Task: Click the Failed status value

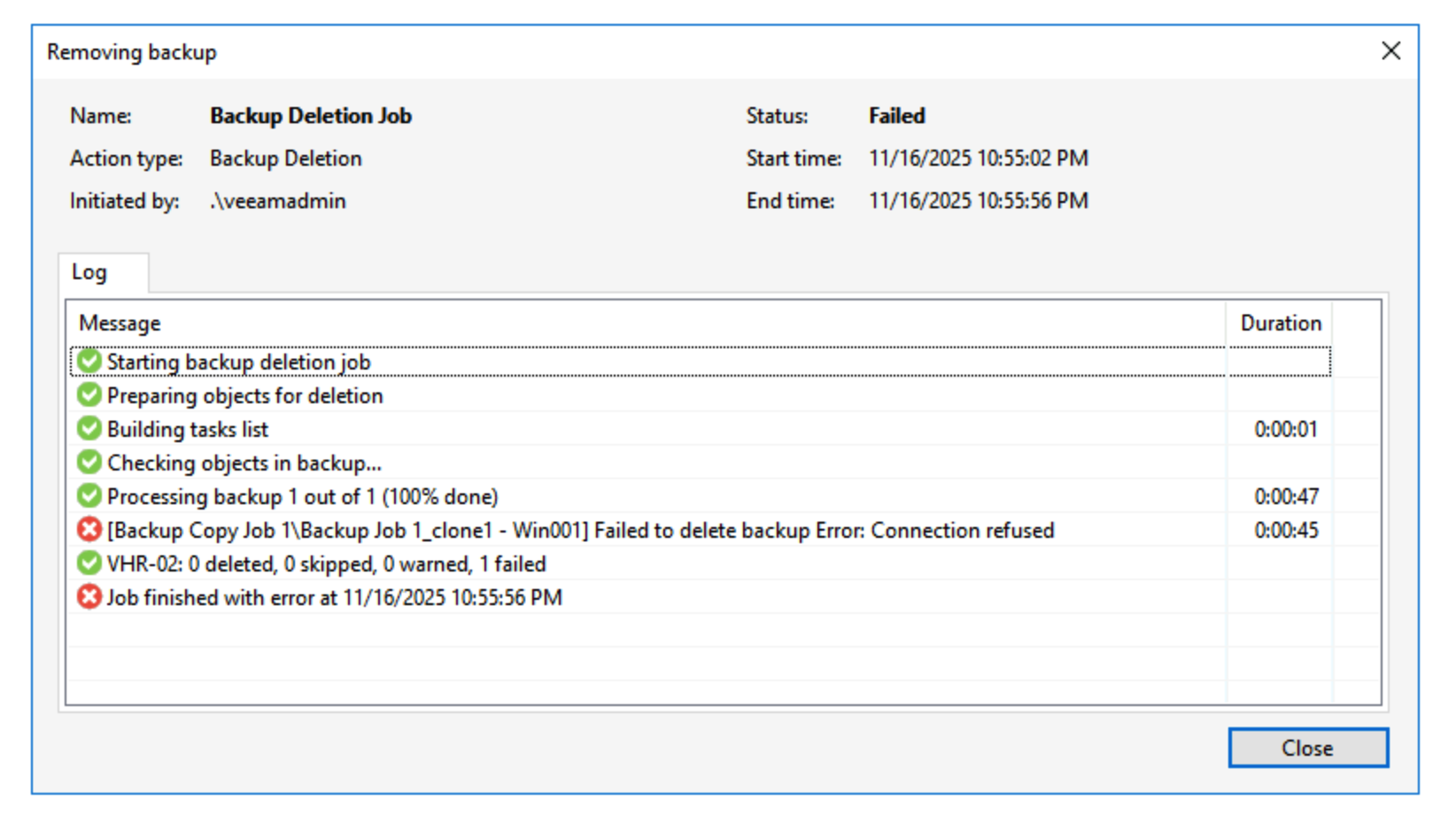Action: [896, 116]
